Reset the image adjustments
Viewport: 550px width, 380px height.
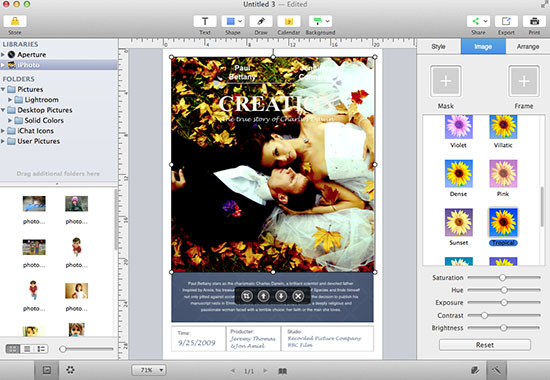485,345
